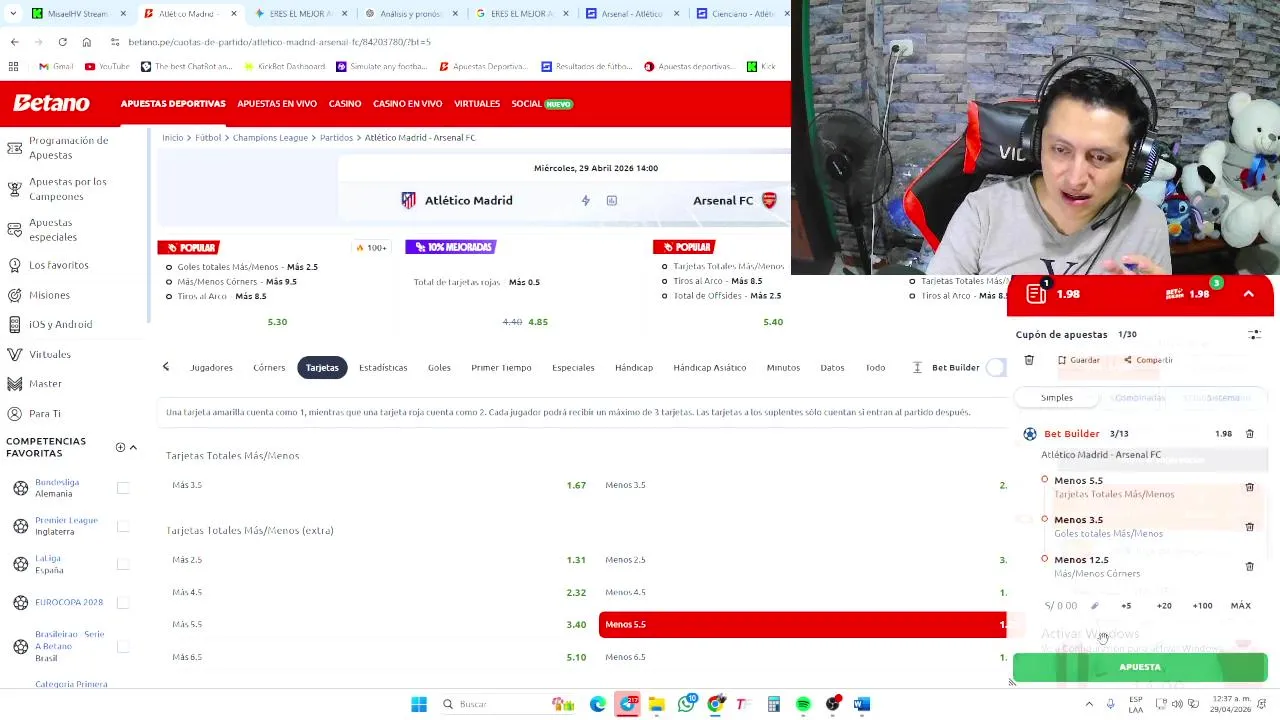
Task: Select the Simples bet type tab
Action: tap(1057, 398)
